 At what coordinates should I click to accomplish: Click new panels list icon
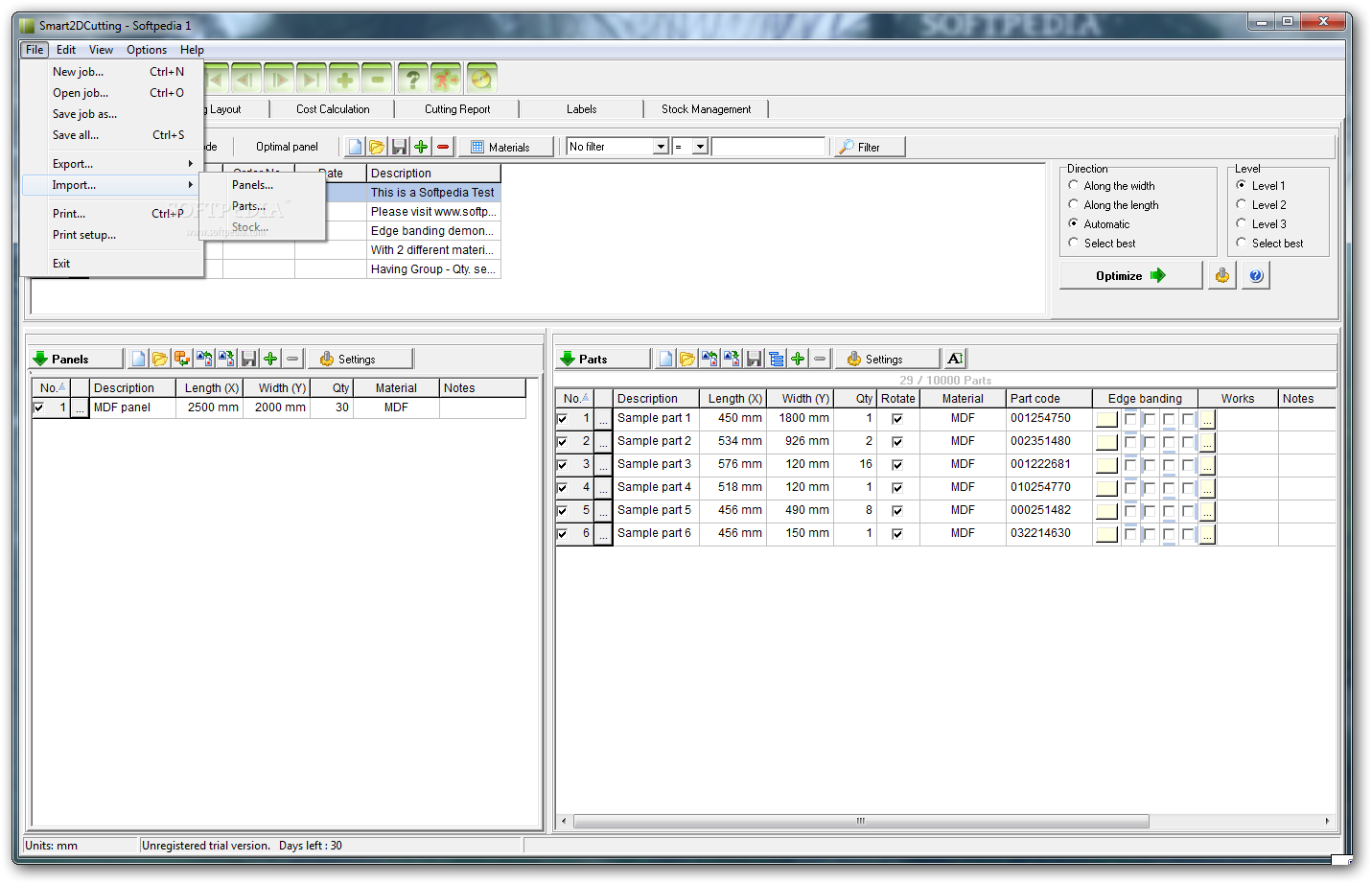point(138,359)
